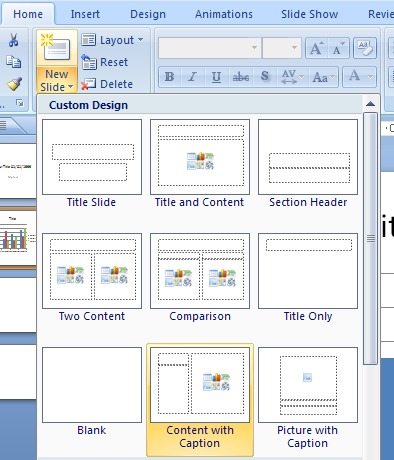Select the Format Painter brush icon
Screen dimensions: 394x460
click(14, 84)
